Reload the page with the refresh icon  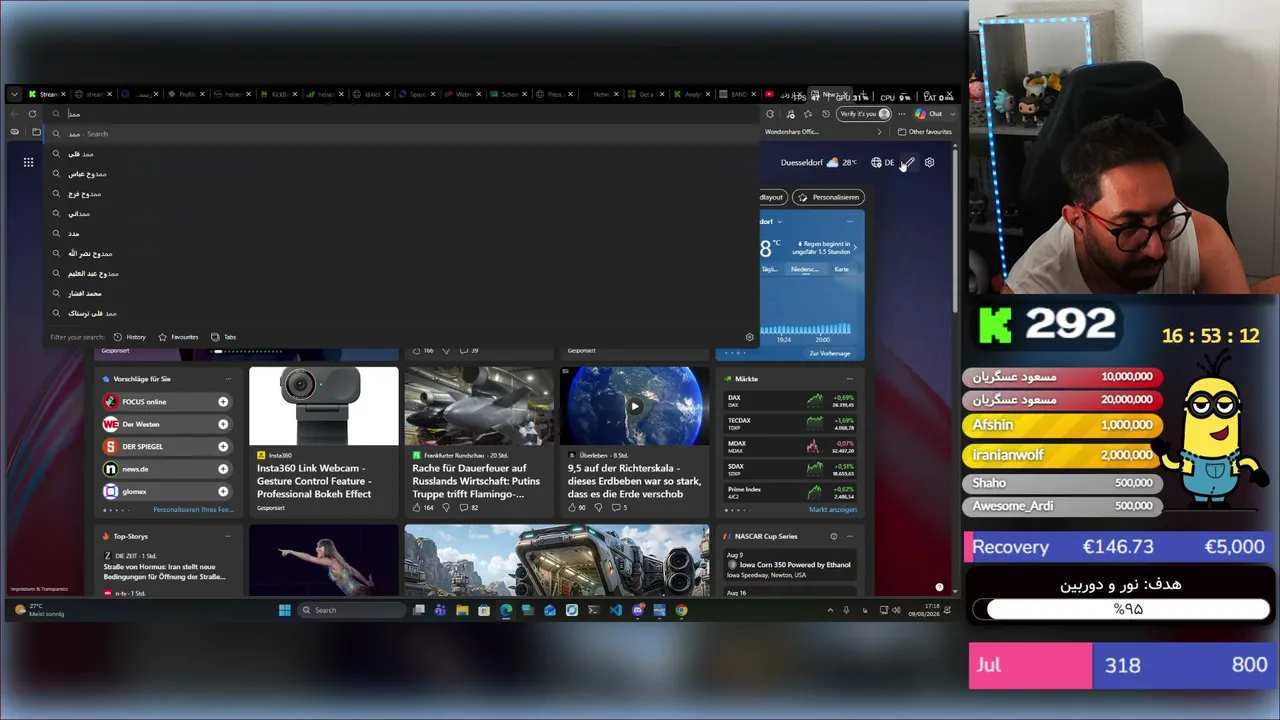pos(32,114)
